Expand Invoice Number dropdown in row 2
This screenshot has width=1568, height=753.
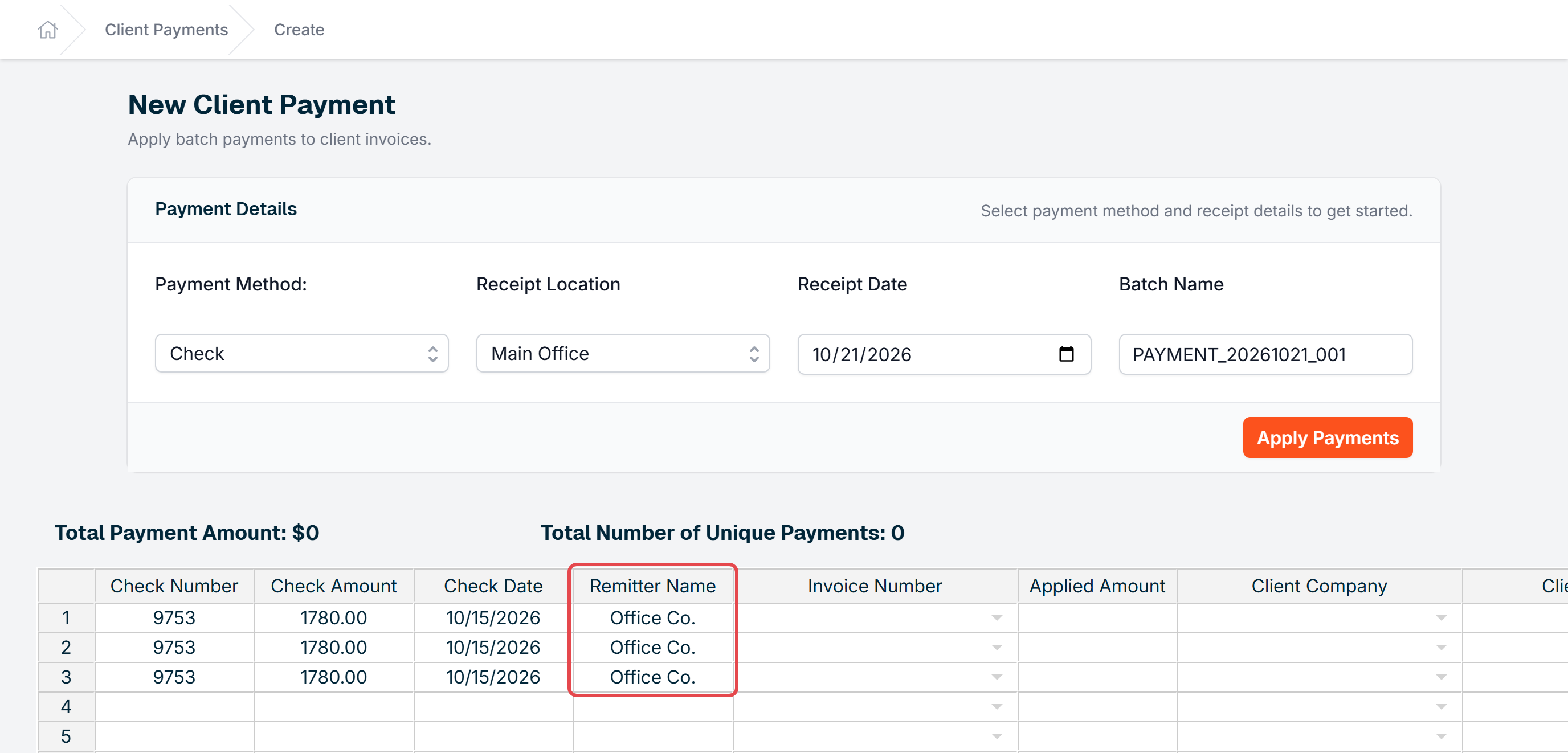tap(997, 647)
